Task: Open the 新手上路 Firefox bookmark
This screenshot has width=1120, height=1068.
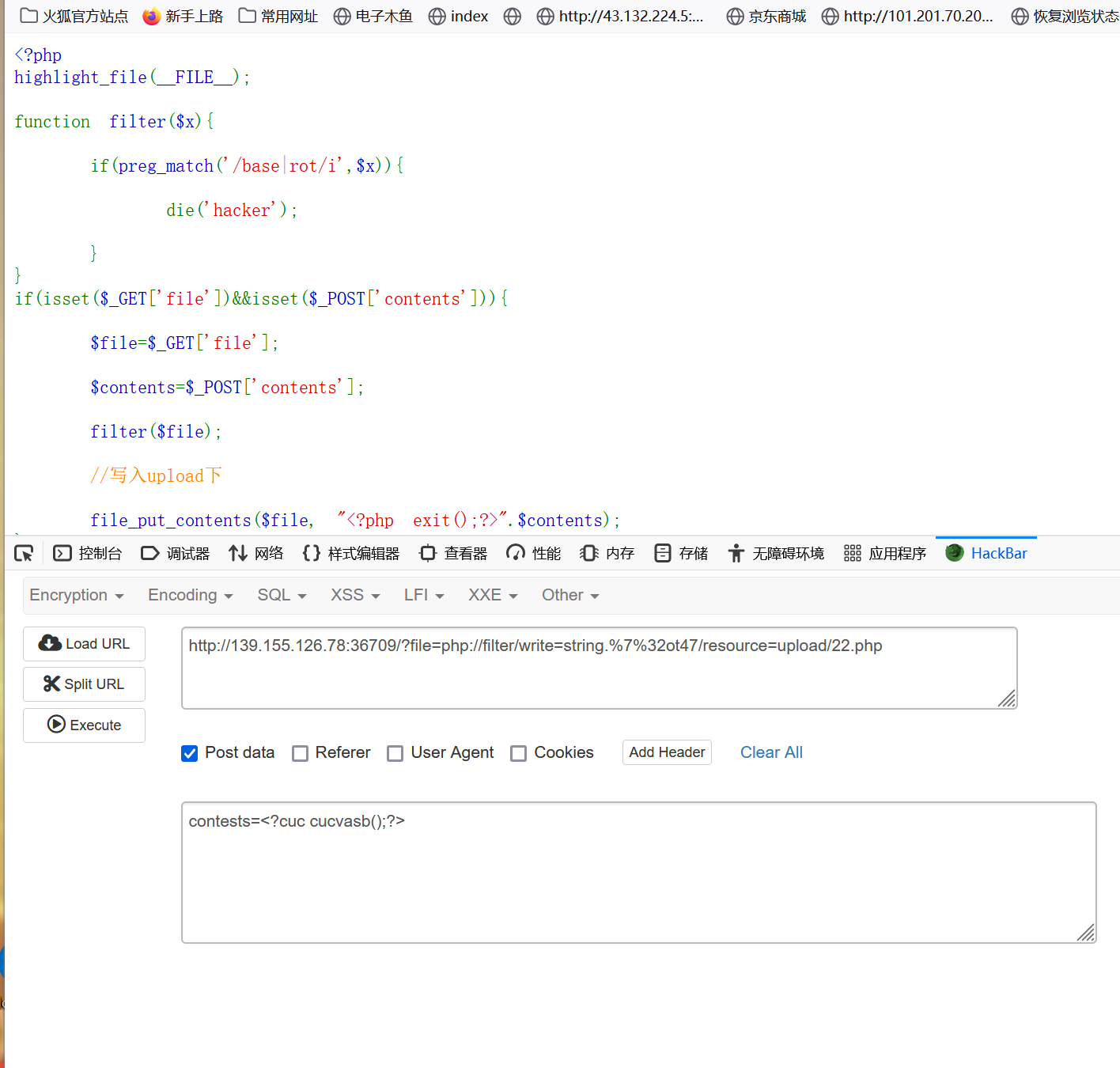Action: click(x=183, y=16)
